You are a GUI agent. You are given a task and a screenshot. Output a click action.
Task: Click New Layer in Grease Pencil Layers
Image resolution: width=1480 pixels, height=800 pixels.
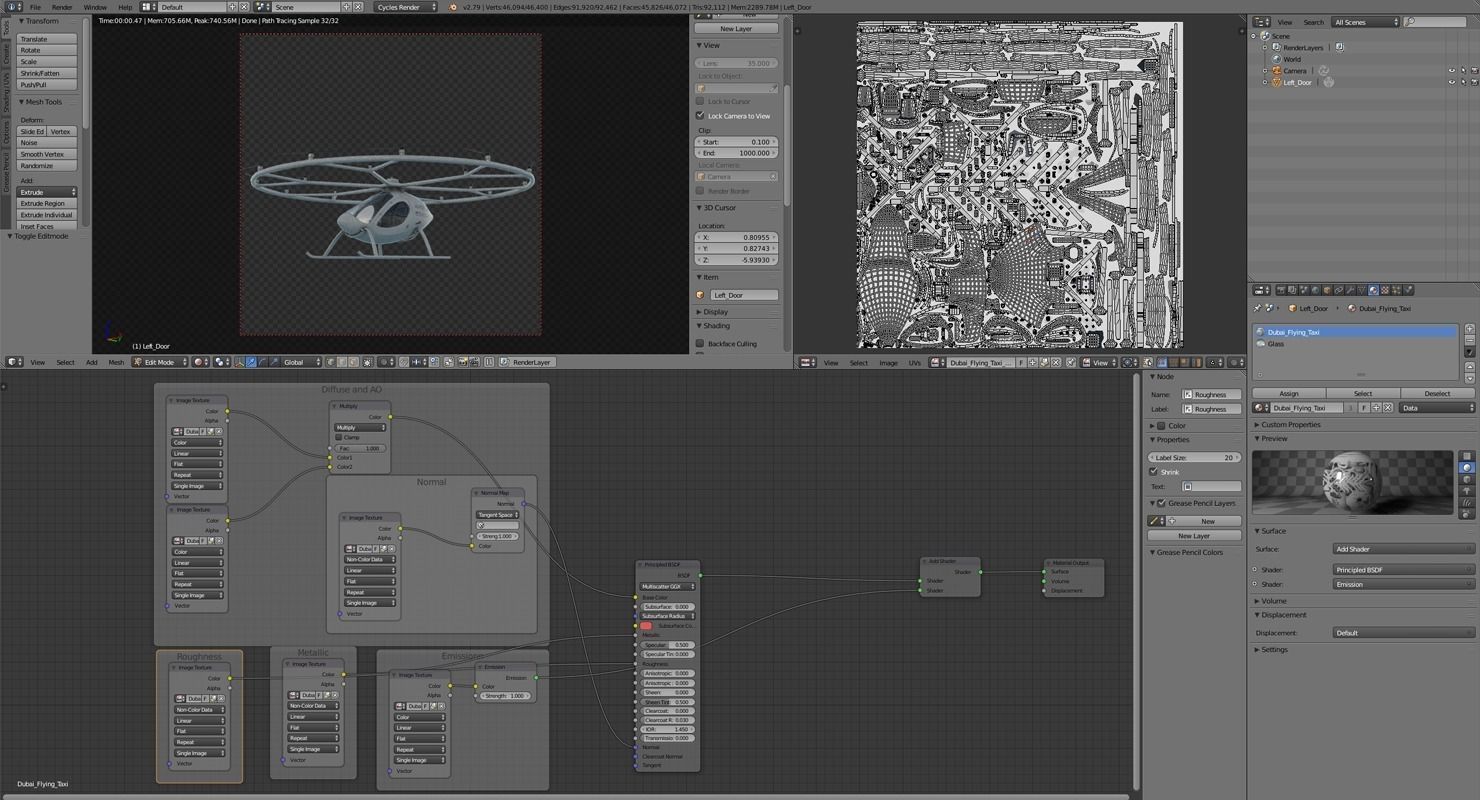pyautogui.click(x=1193, y=535)
